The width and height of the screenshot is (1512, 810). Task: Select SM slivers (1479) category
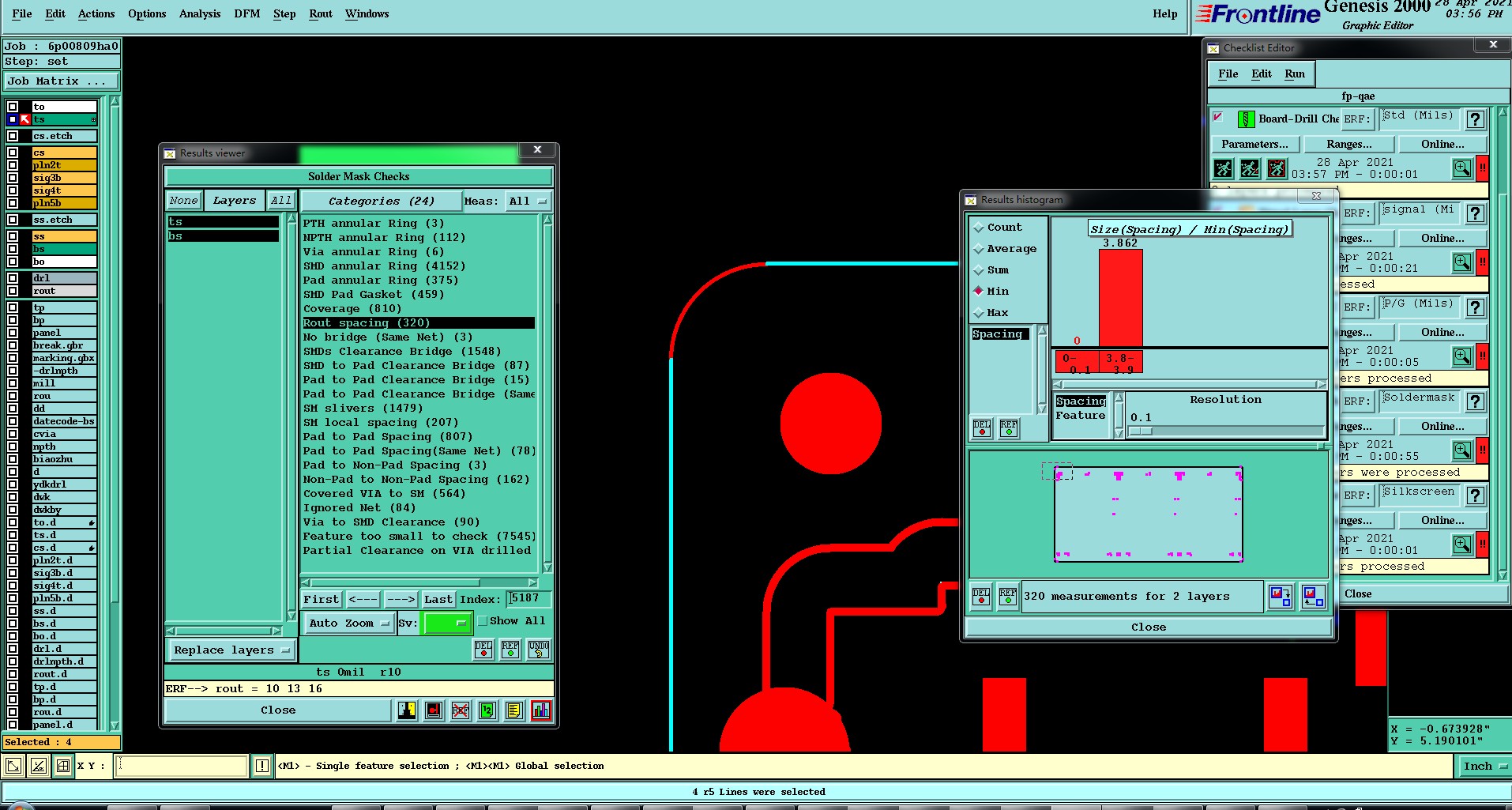[x=363, y=409]
